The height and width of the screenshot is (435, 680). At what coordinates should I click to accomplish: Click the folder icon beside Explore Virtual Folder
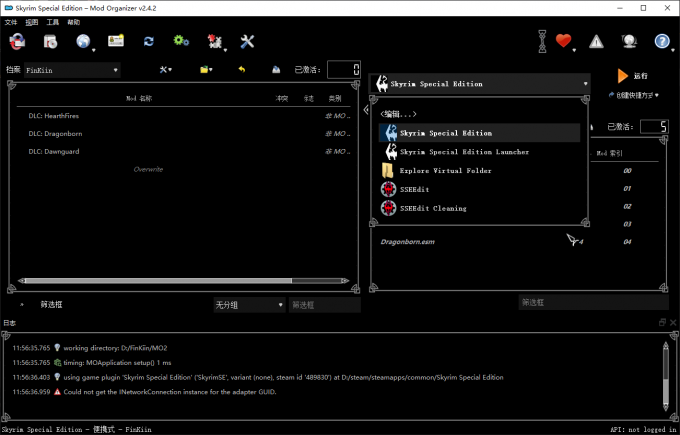[x=388, y=170]
